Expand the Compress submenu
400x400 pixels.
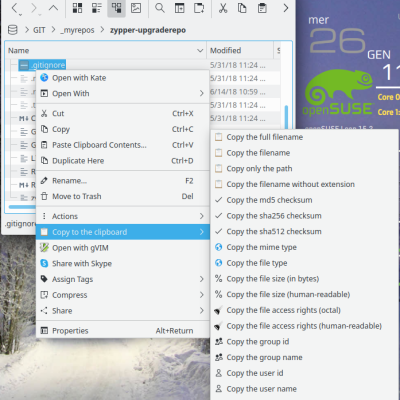pyautogui.click(x=122, y=295)
